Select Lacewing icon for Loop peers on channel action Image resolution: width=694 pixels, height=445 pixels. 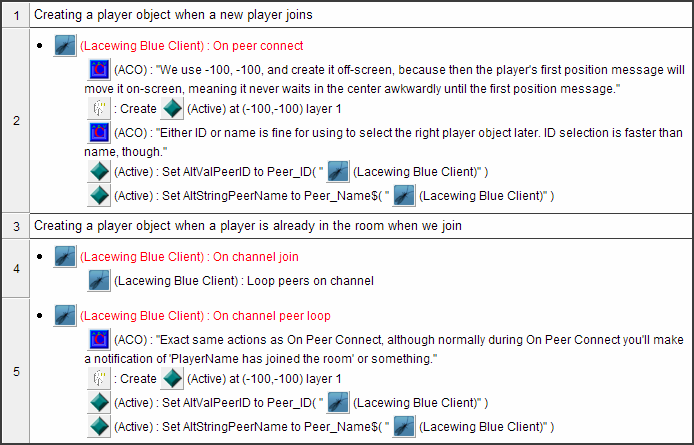(99, 281)
